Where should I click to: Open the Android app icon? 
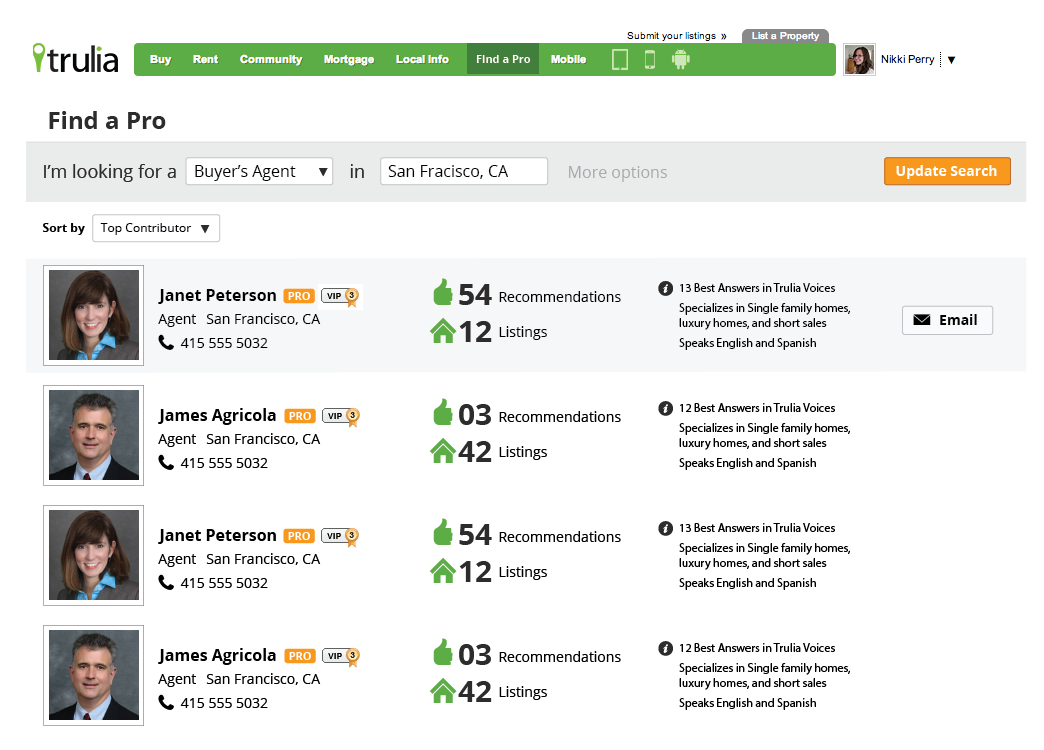coord(680,59)
